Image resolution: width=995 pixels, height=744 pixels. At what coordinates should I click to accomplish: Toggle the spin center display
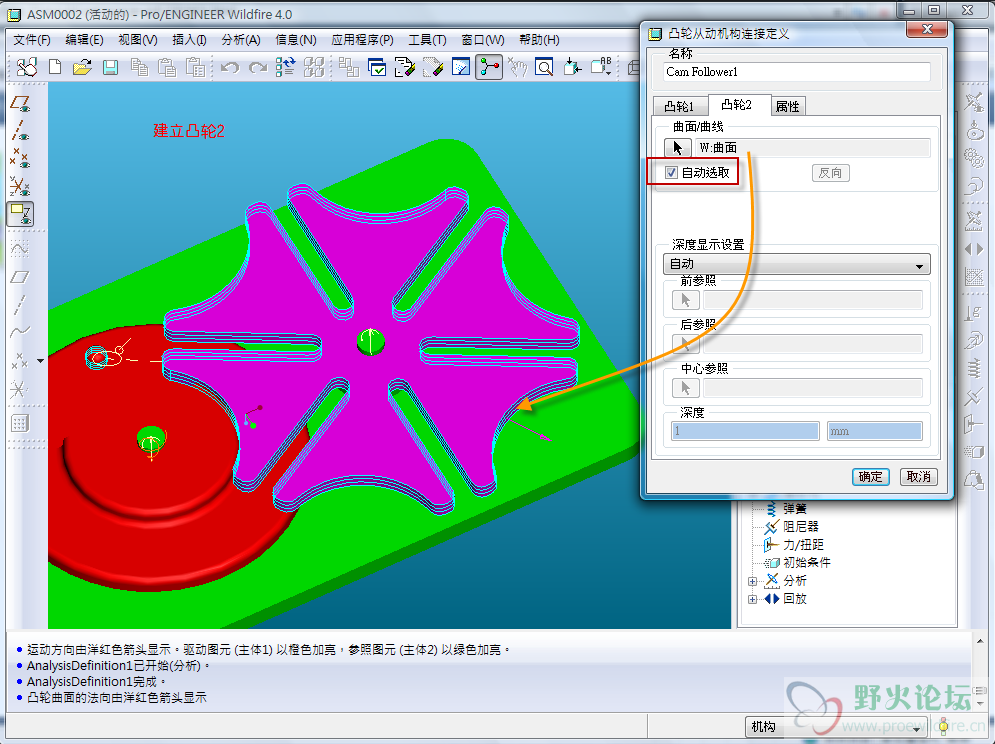tap(489, 67)
